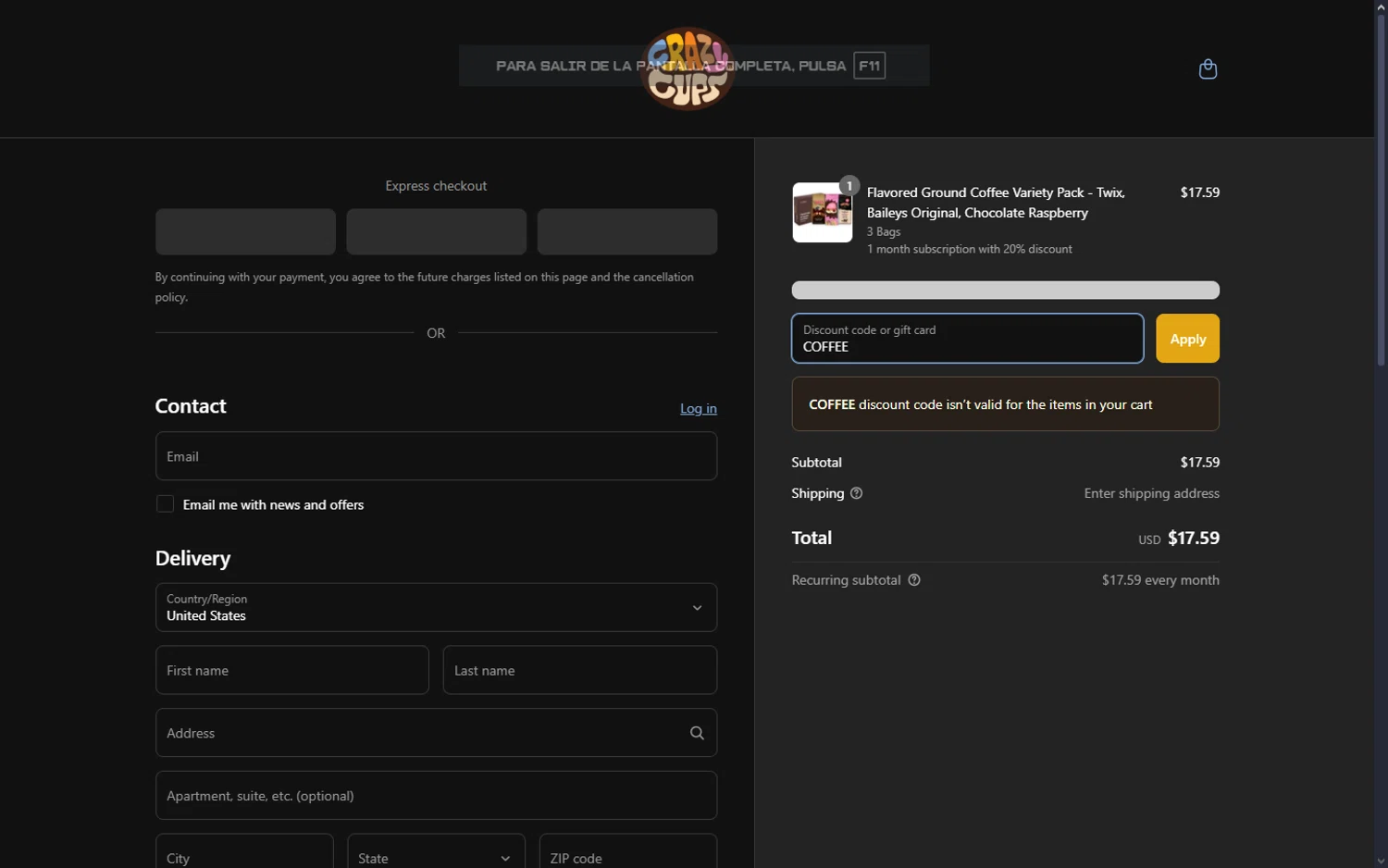Focus the Email input field
Viewport: 1388px width, 868px height.
click(436, 456)
